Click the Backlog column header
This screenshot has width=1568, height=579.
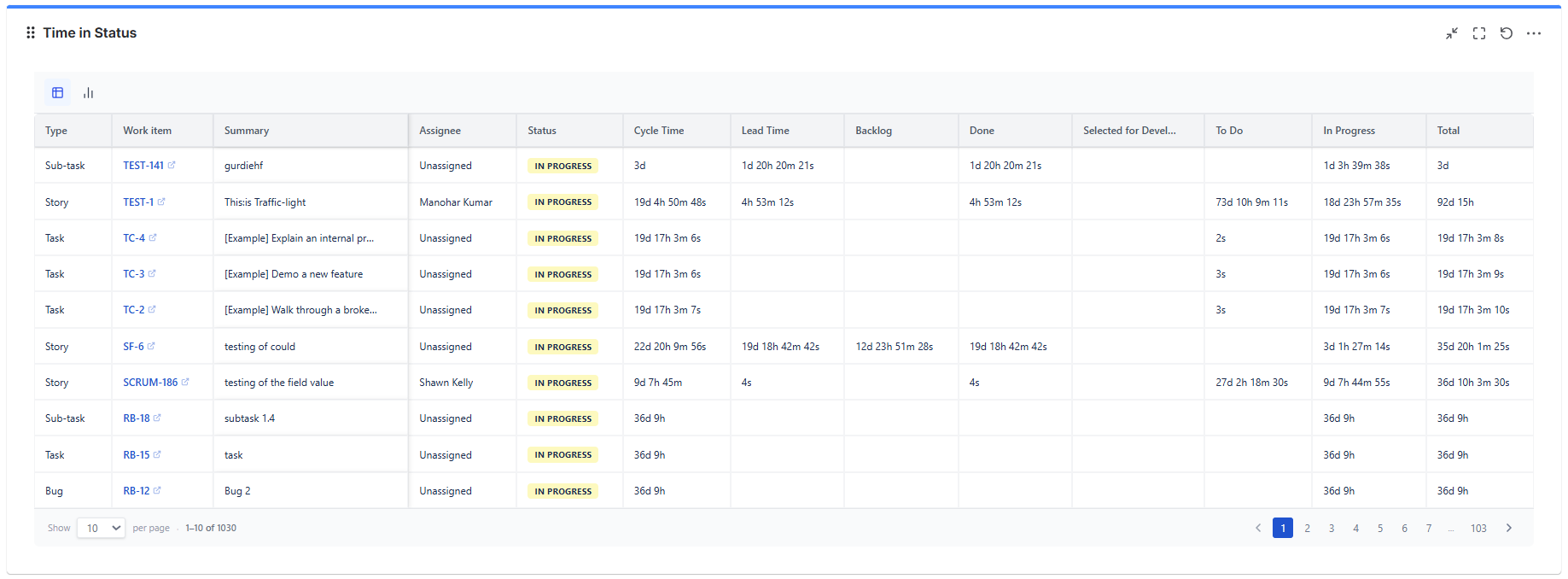pyautogui.click(x=901, y=131)
